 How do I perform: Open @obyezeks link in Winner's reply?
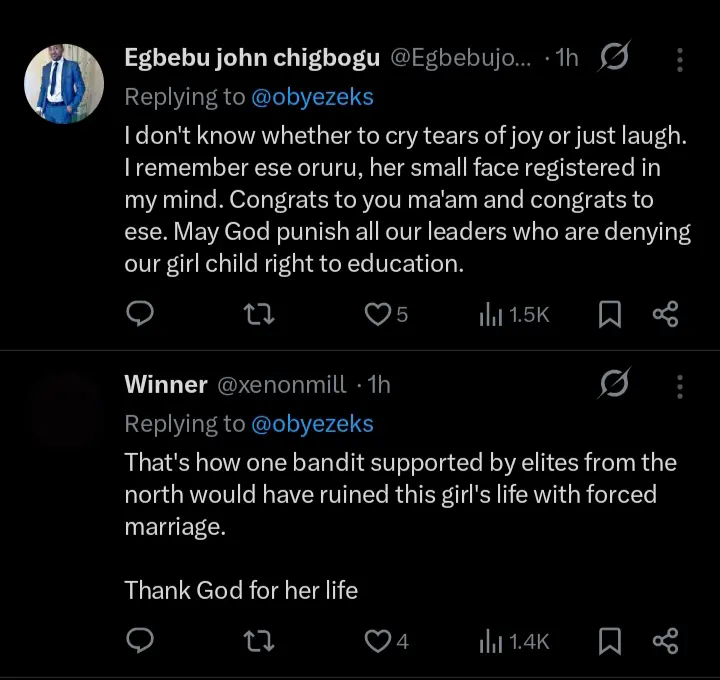[312, 424]
